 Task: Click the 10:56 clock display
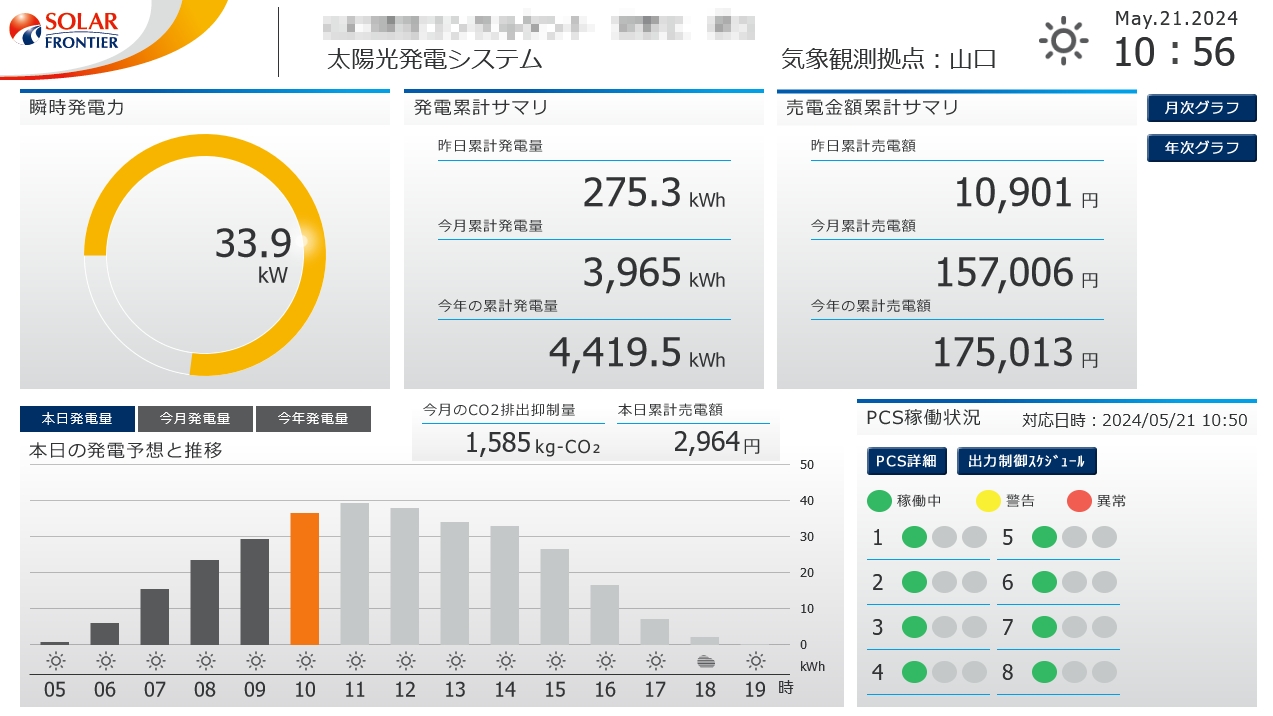coord(1174,52)
